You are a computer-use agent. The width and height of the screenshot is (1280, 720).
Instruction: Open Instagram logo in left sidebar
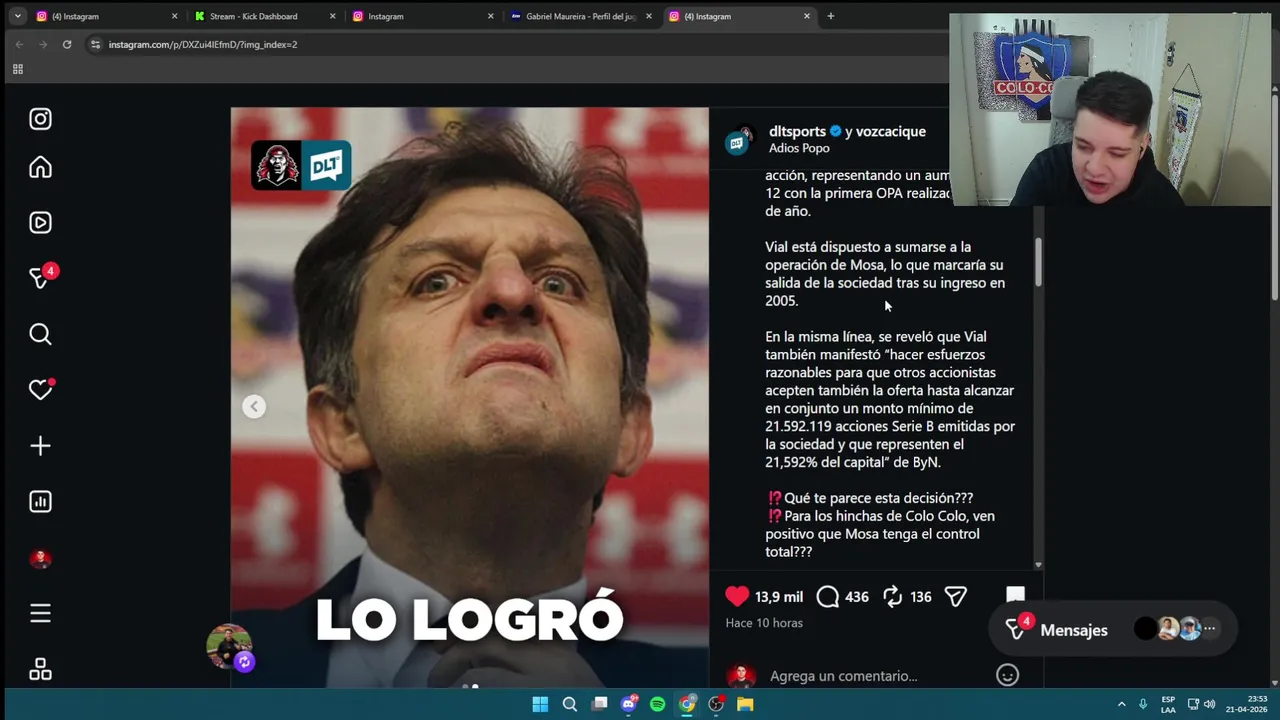click(40, 119)
